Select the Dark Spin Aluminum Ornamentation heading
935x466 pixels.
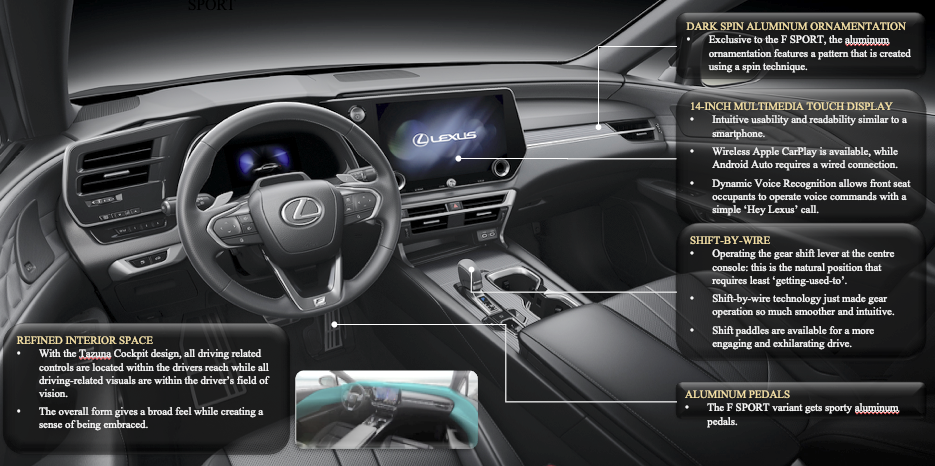[x=796, y=26]
